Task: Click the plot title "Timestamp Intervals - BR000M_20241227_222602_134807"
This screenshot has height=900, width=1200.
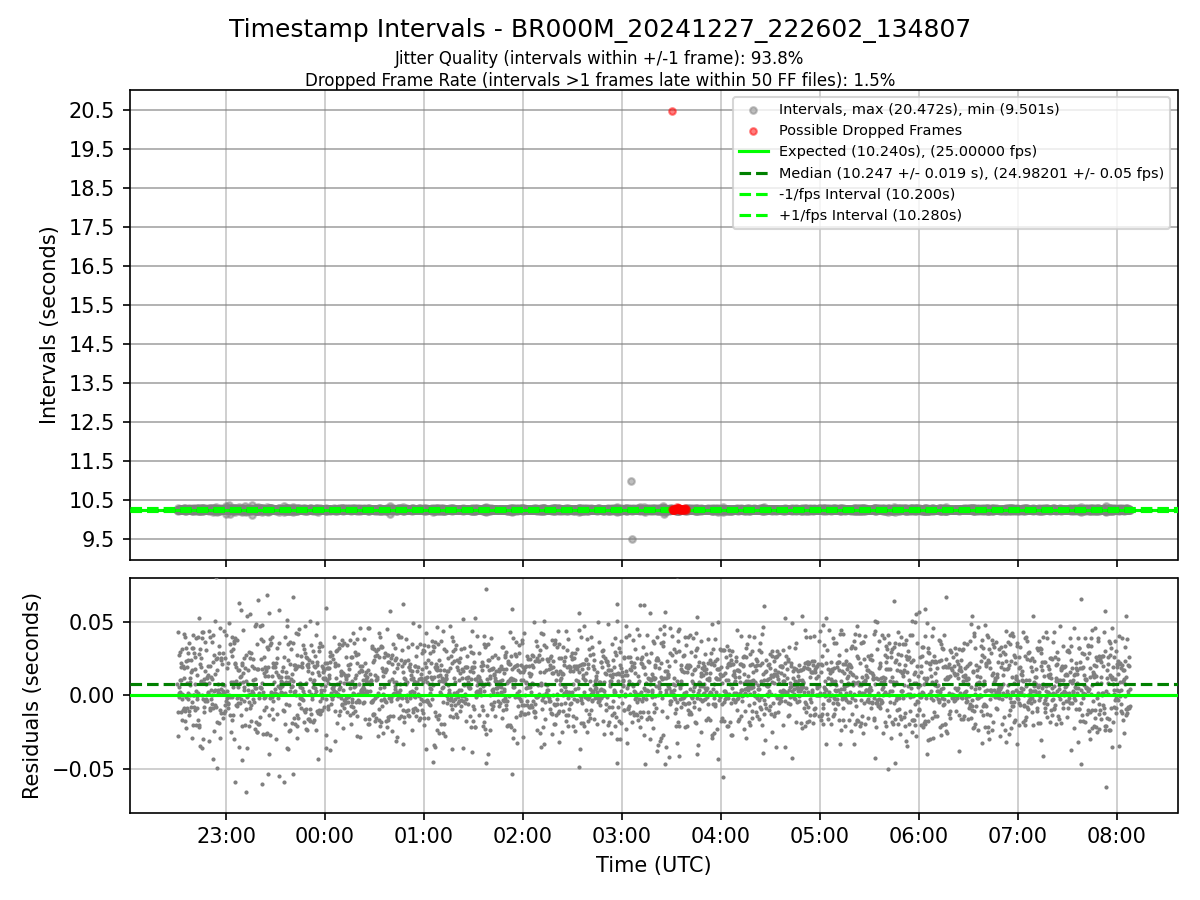Action: (600, 29)
